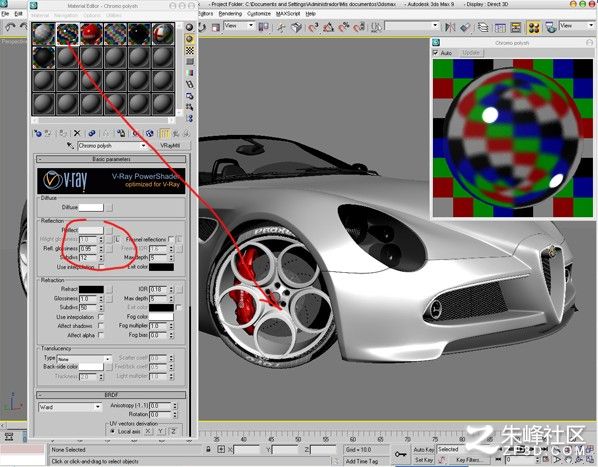The image size is (598, 467).
Task: Click Fog color swatch
Action: [x=161, y=317]
